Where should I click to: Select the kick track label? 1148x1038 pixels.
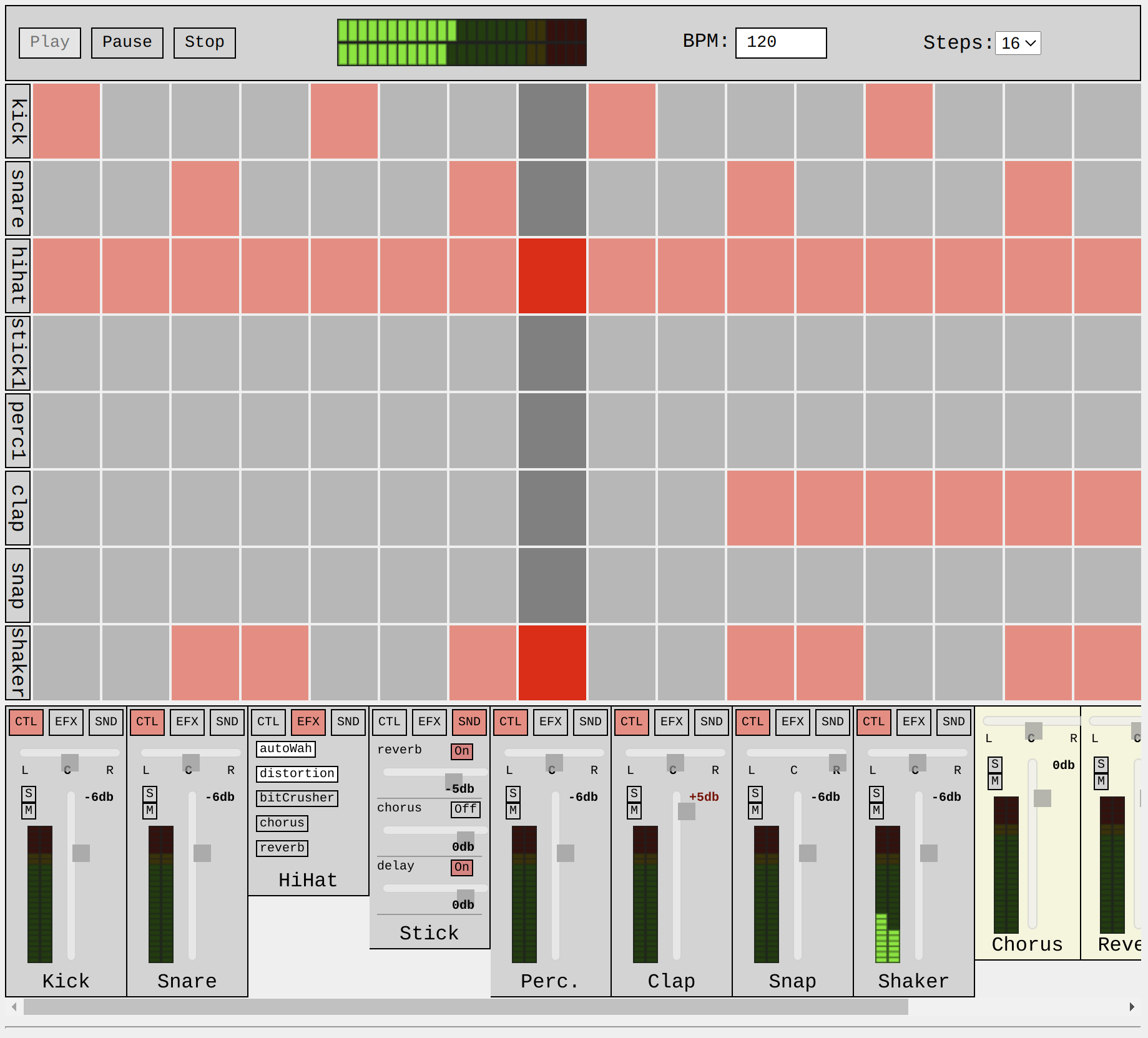tap(18, 121)
